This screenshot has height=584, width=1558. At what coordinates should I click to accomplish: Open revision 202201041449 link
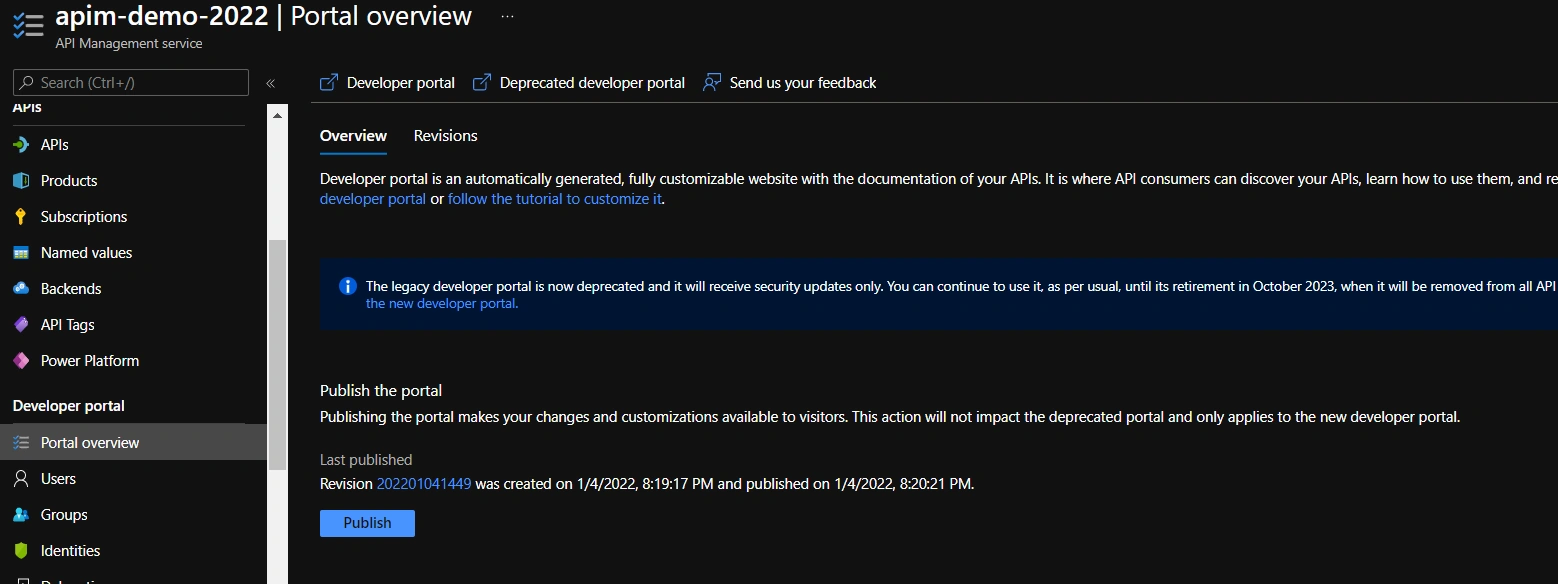424,484
